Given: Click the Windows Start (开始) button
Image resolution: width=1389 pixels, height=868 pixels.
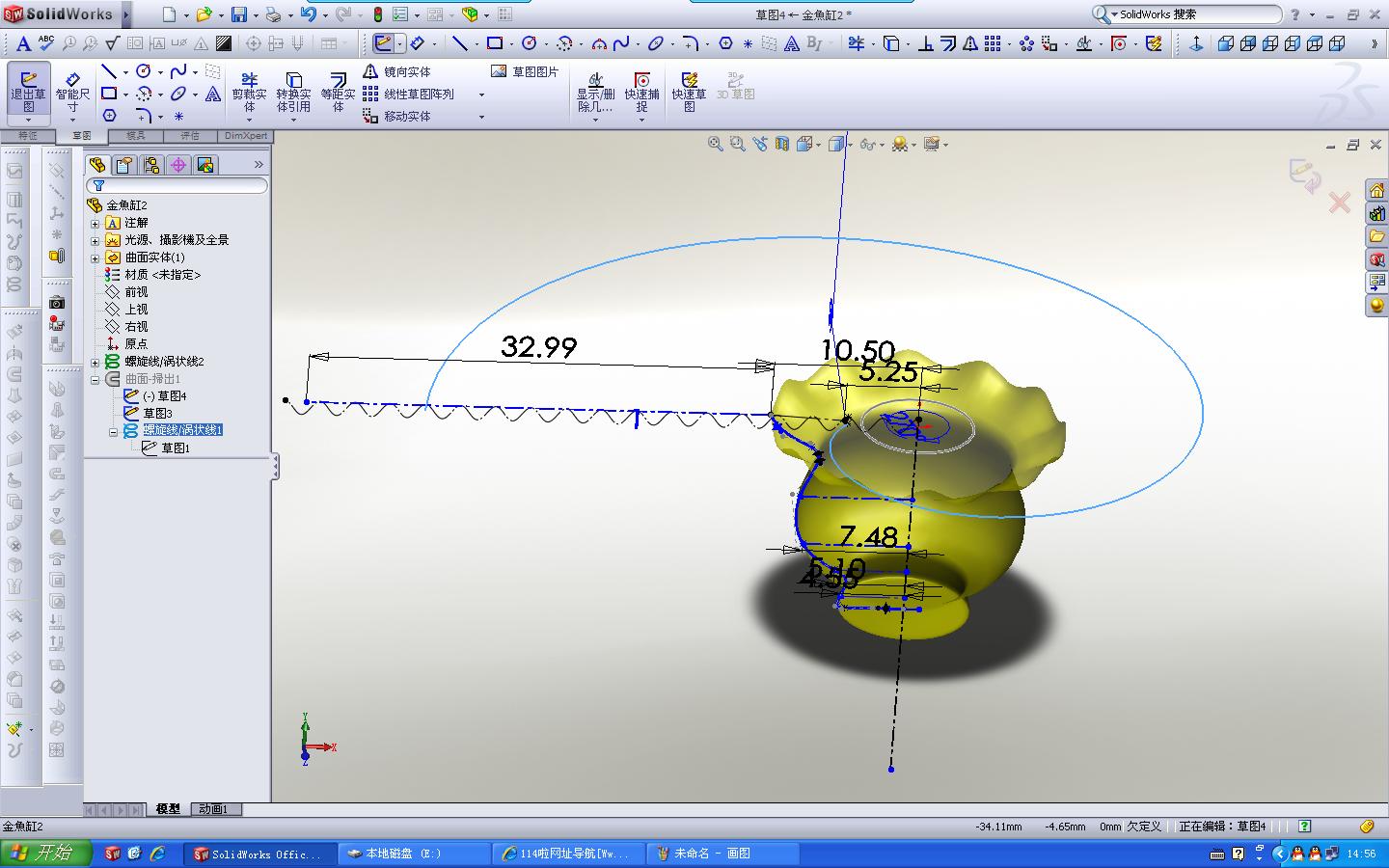Looking at the screenshot, I should click(45, 854).
